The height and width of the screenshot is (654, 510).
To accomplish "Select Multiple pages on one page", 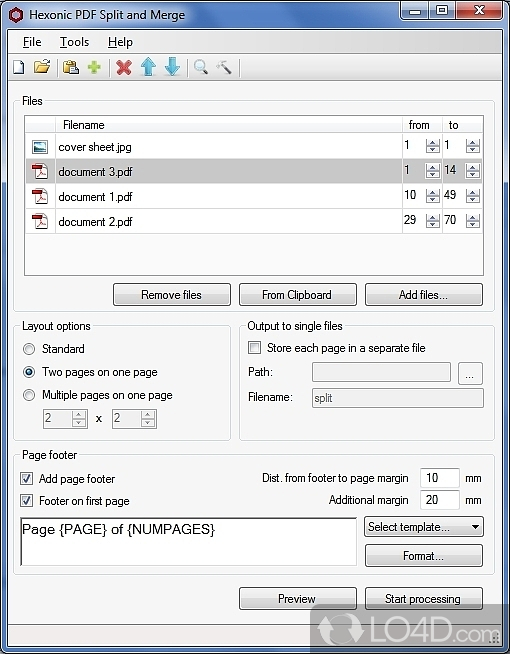I will [29, 395].
